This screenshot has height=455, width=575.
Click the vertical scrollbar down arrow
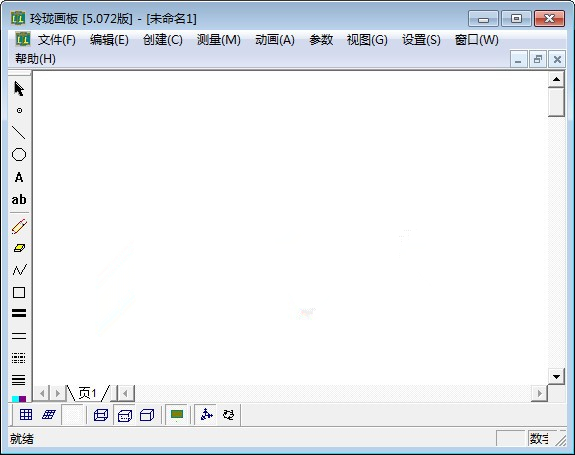click(556, 377)
